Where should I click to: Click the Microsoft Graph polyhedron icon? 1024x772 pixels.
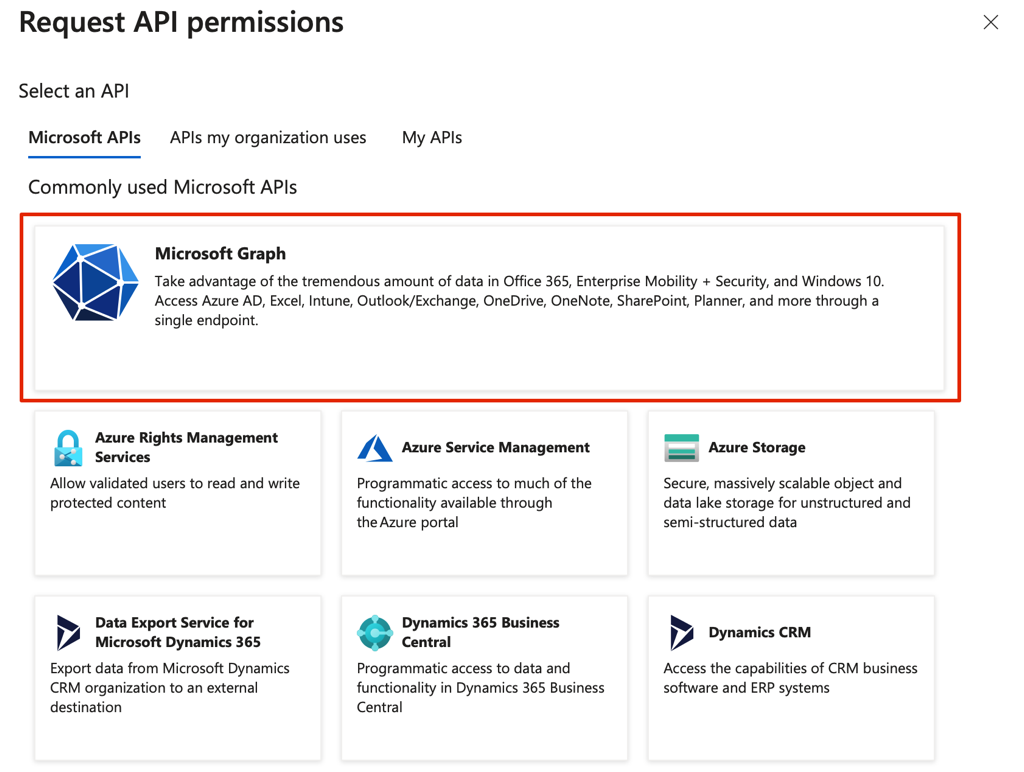click(95, 282)
